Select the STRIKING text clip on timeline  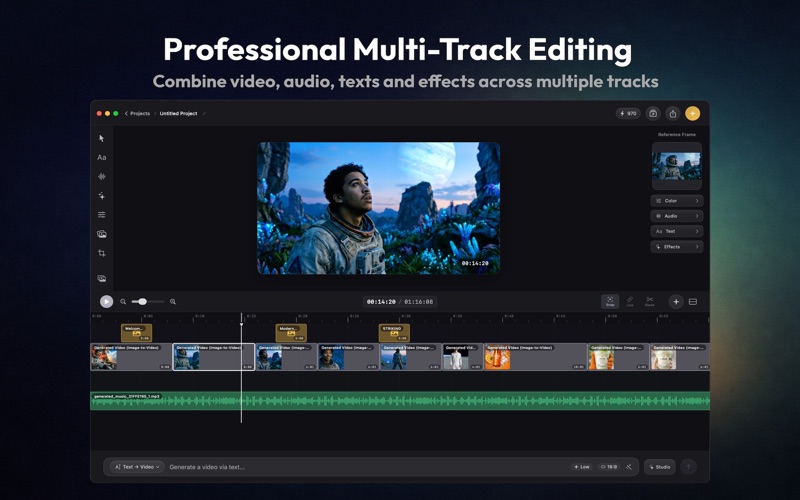pyautogui.click(x=394, y=333)
